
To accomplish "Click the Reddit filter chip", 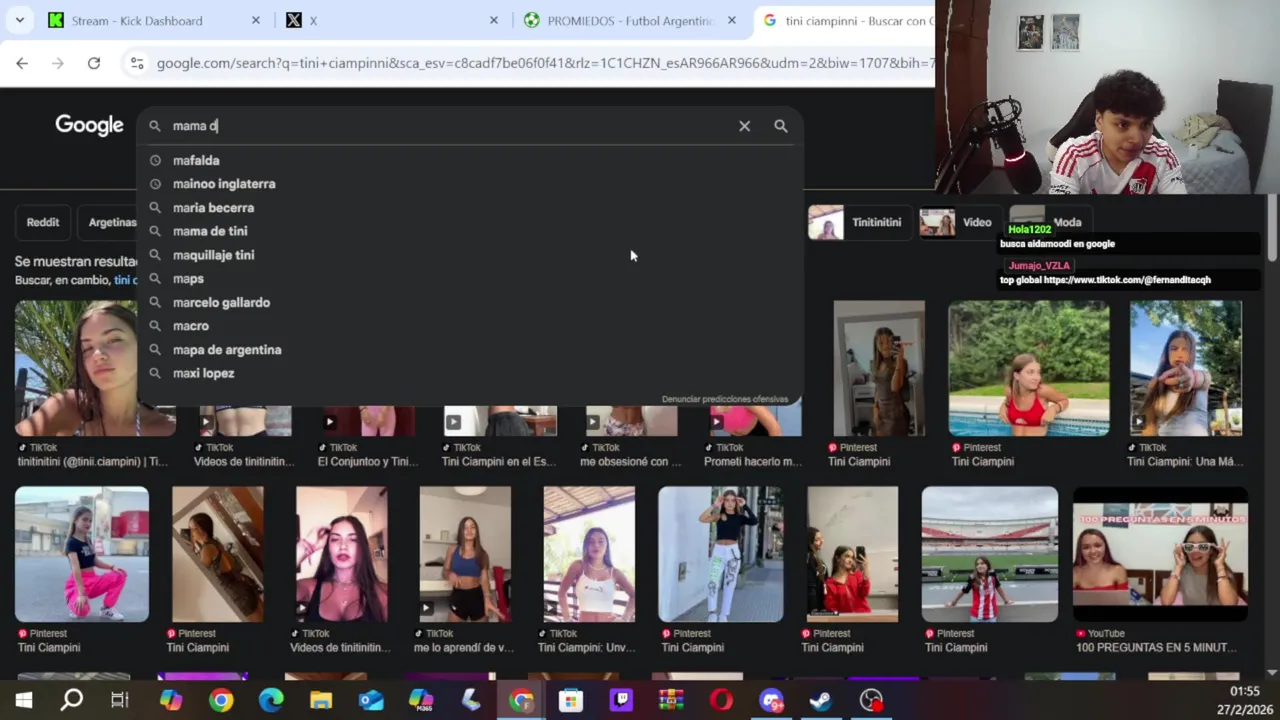I will [x=43, y=222].
